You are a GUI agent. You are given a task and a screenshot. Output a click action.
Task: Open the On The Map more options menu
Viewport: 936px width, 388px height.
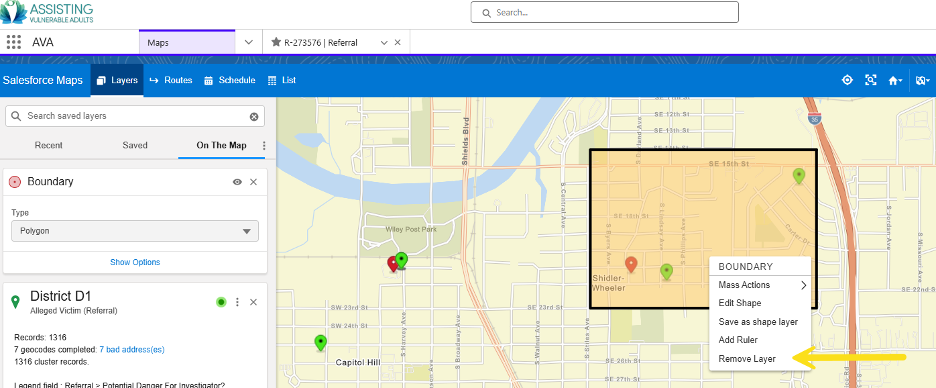coord(264,146)
